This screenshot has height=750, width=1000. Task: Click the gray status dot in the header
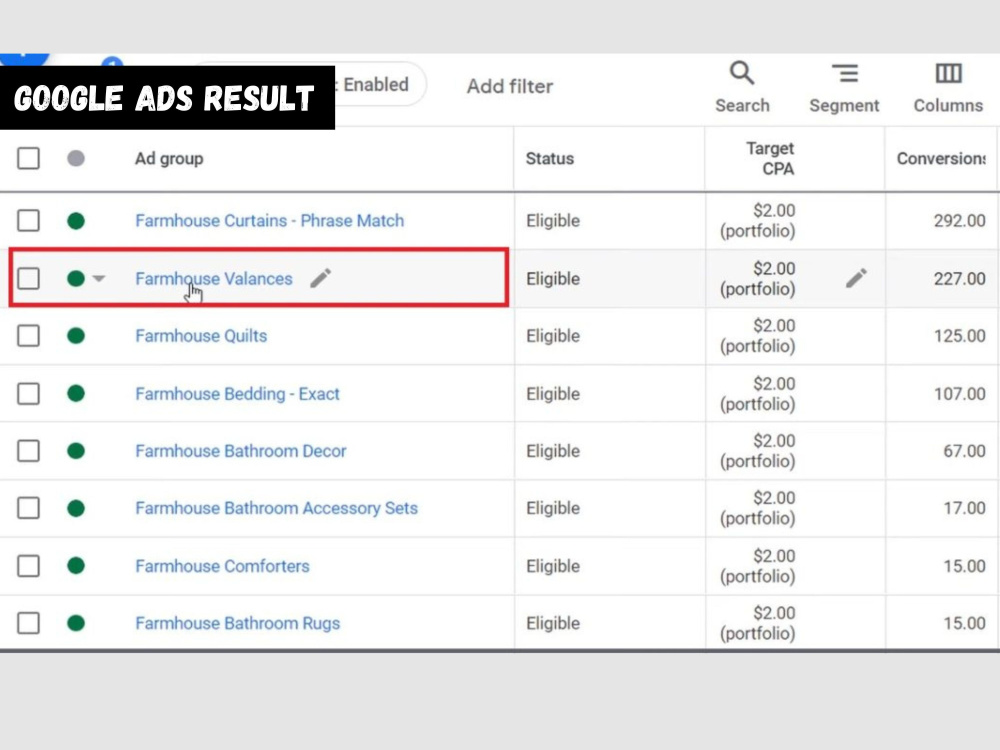point(76,158)
